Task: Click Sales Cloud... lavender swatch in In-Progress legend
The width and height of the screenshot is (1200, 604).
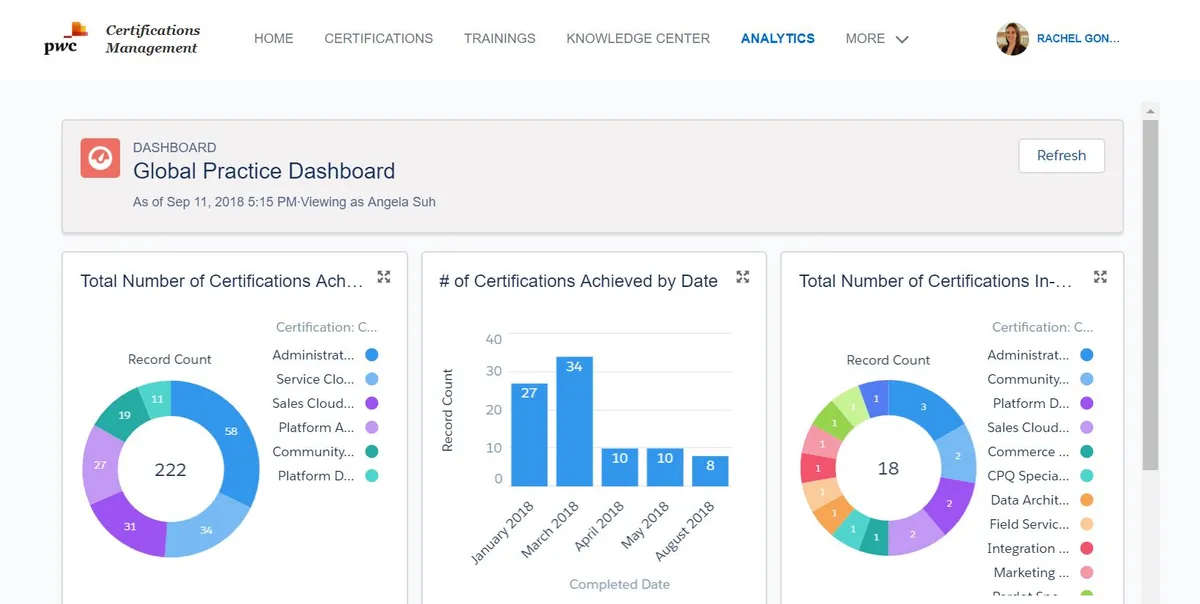Action: (1087, 427)
